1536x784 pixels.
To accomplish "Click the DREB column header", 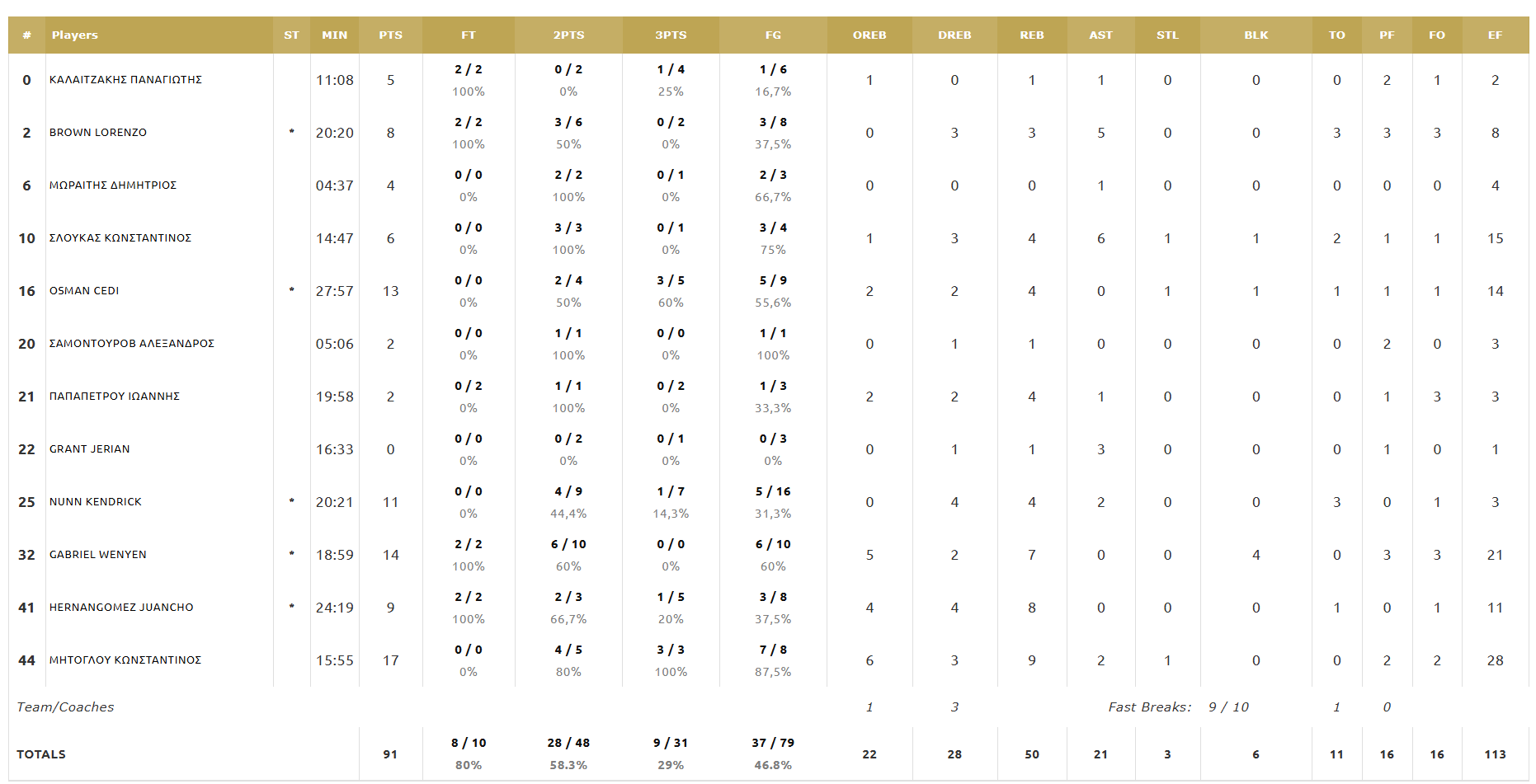I will coord(954,35).
